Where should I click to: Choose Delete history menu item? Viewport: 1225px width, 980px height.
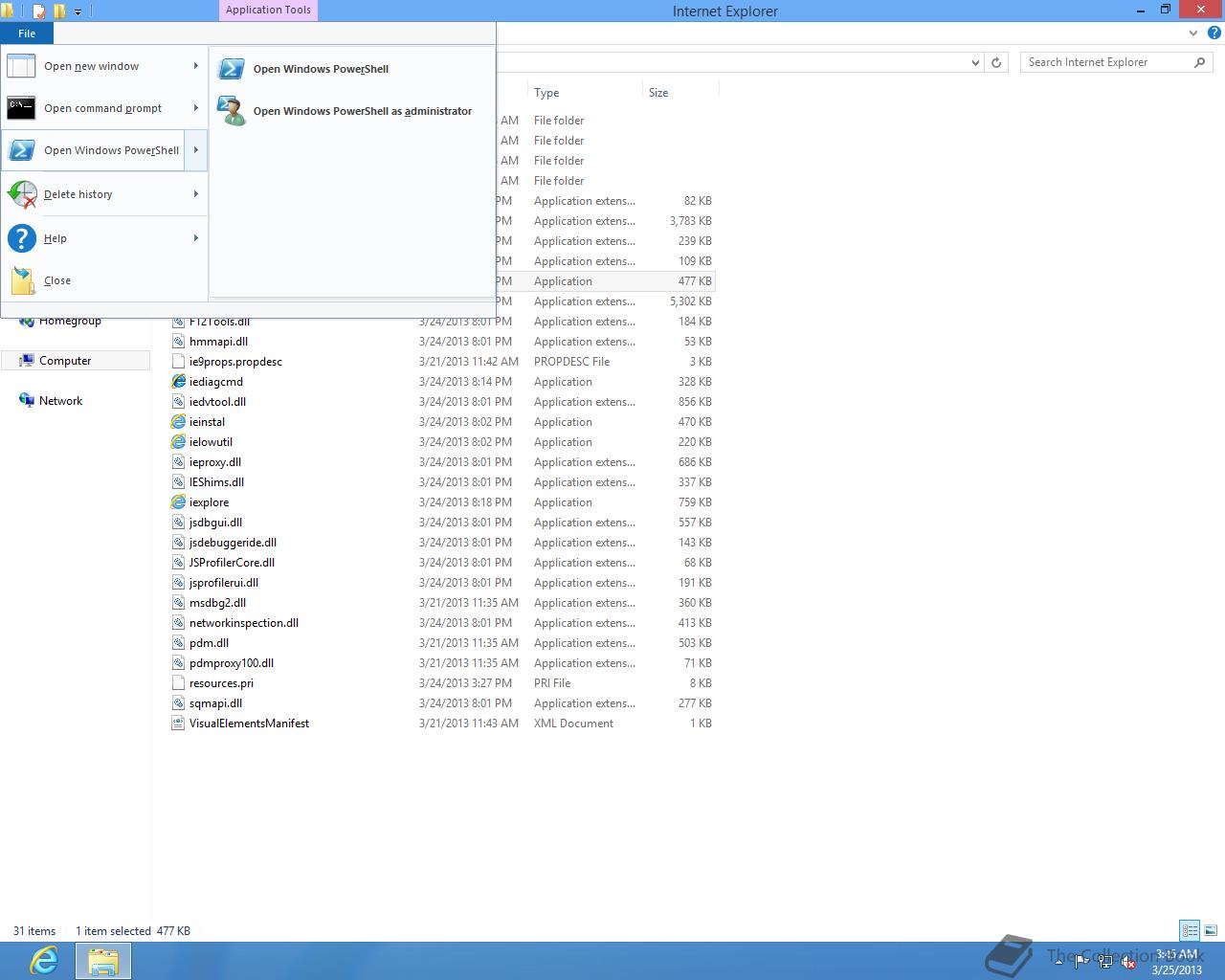coord(103,194)
